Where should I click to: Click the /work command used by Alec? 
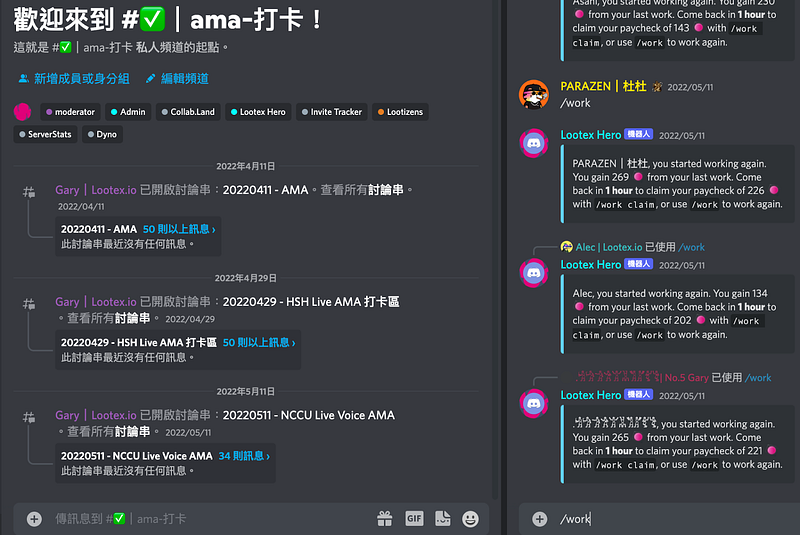pos(691,247)
